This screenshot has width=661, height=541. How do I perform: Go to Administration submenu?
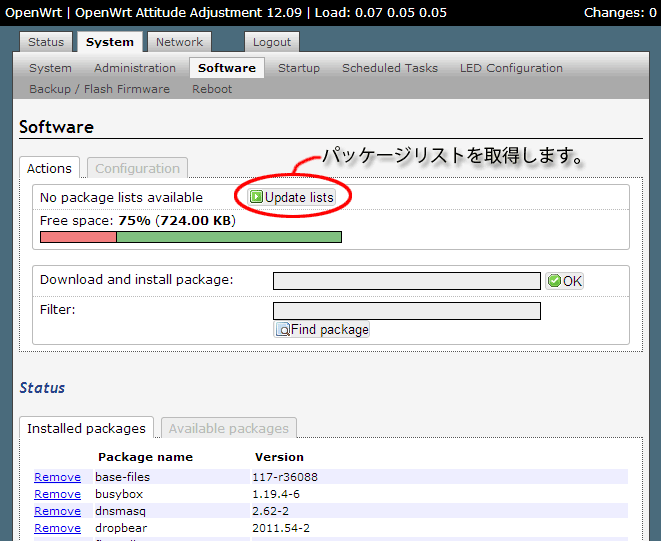(x=135, y=68)
